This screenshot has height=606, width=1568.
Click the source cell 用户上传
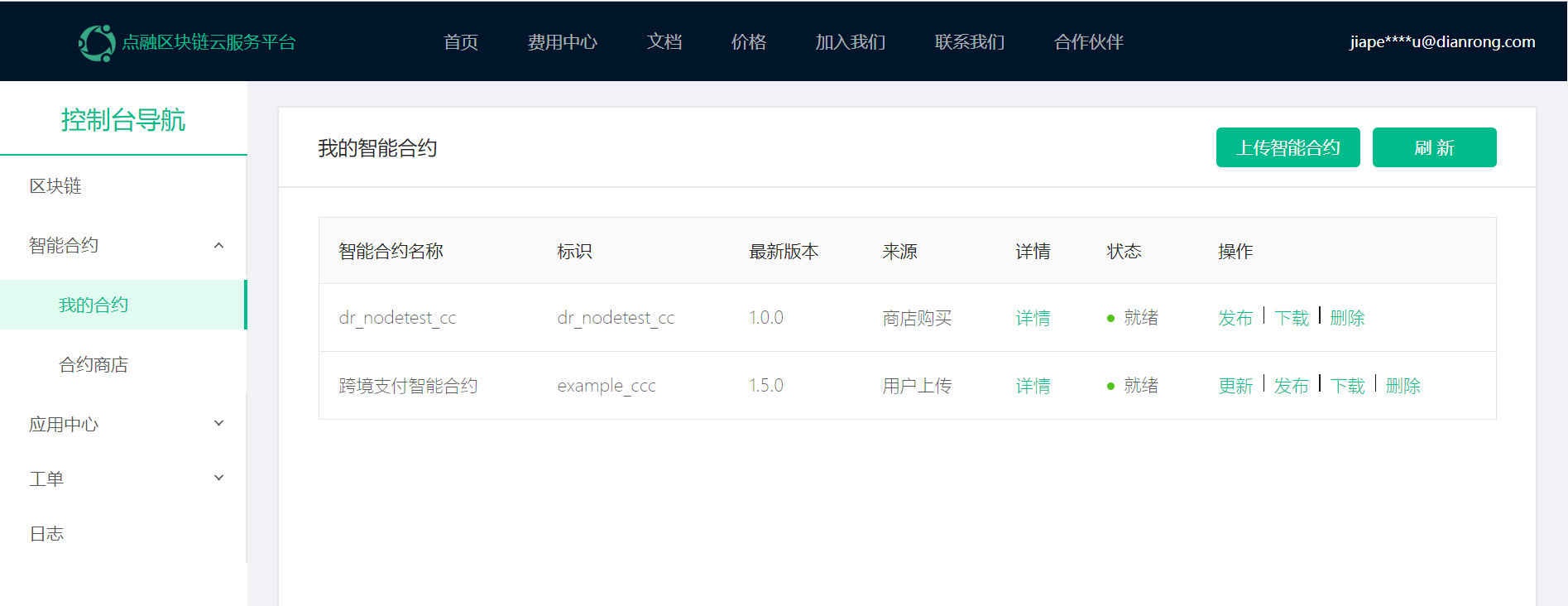pyautogui.click(x=917, y=386)
